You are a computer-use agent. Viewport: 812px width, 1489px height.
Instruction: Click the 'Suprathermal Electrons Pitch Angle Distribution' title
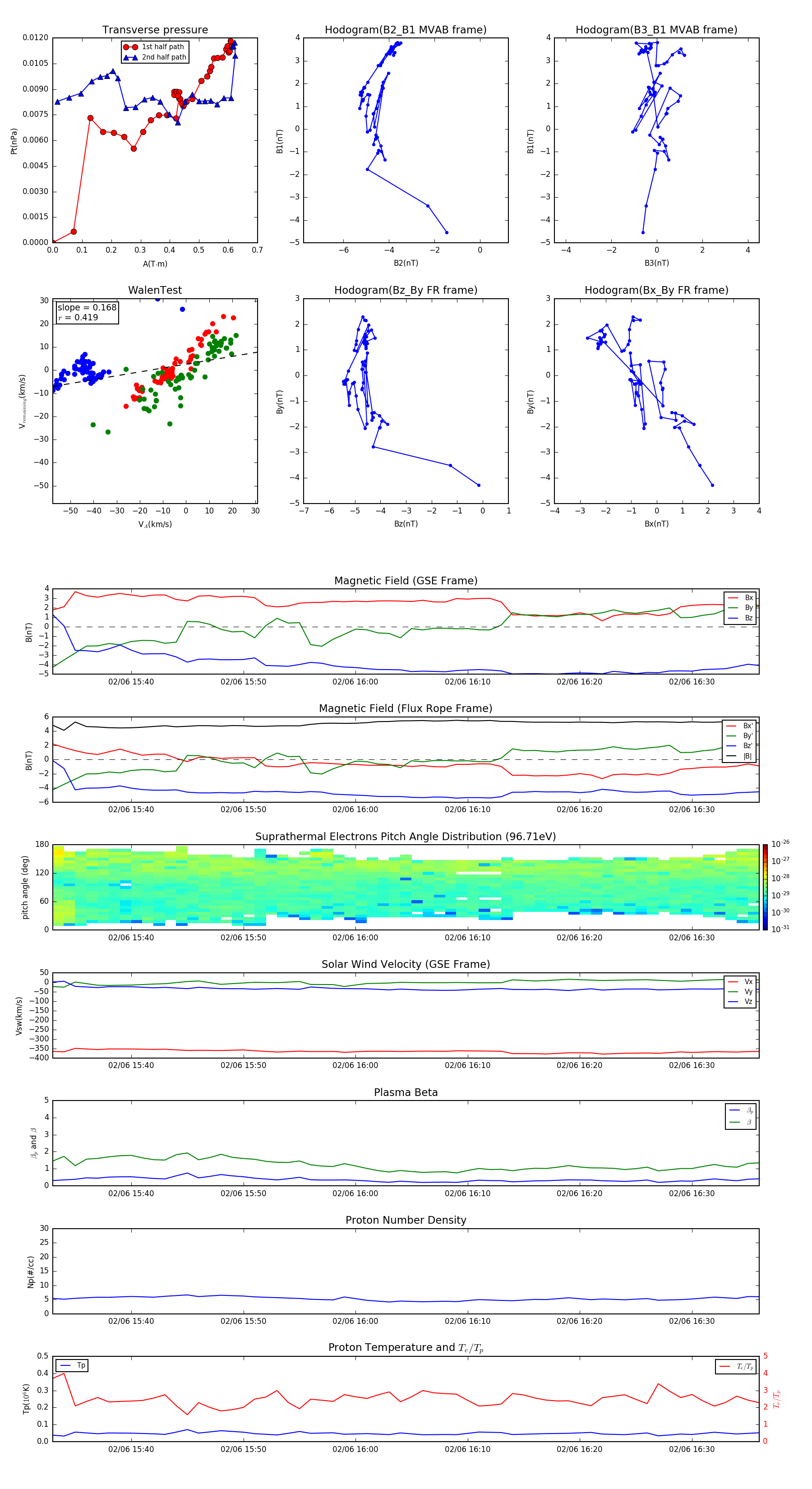406,837
